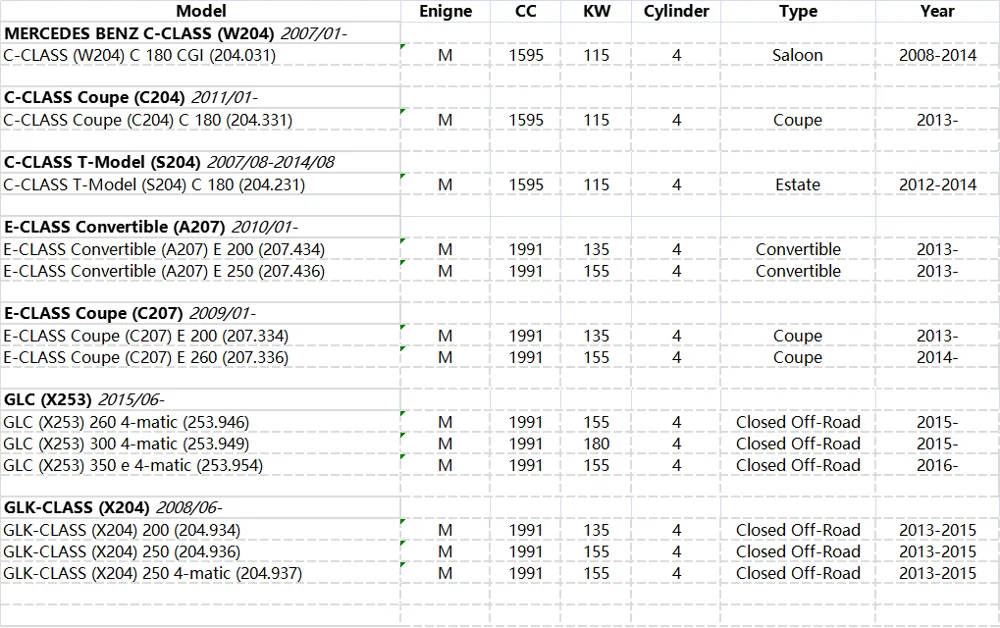Click the 115 KW cell for C-CLASS Coupe C 180
This screenshot has width=1000, height=628.
(596, 120)
